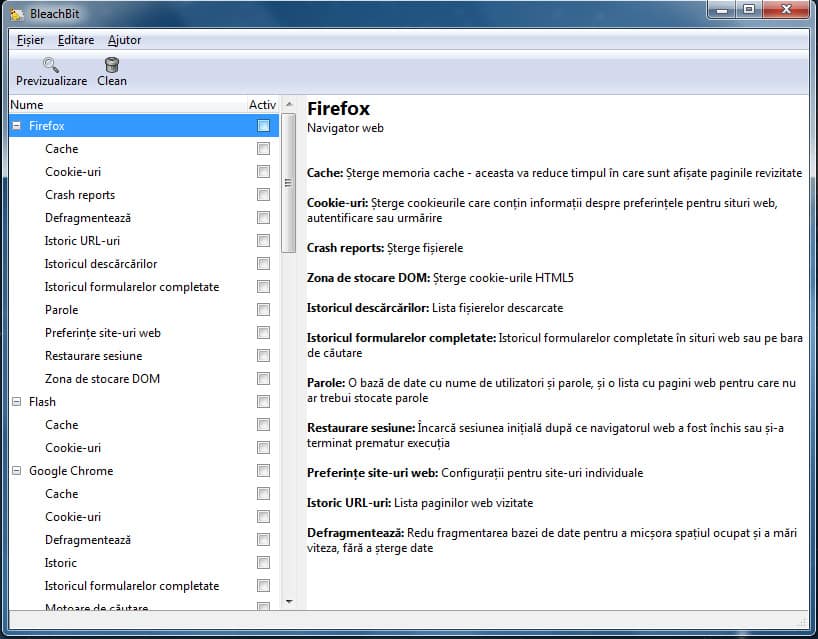This screenshot has height=639, width=818.
Task: Click the Activ column header
Action: tap(262, 105)
